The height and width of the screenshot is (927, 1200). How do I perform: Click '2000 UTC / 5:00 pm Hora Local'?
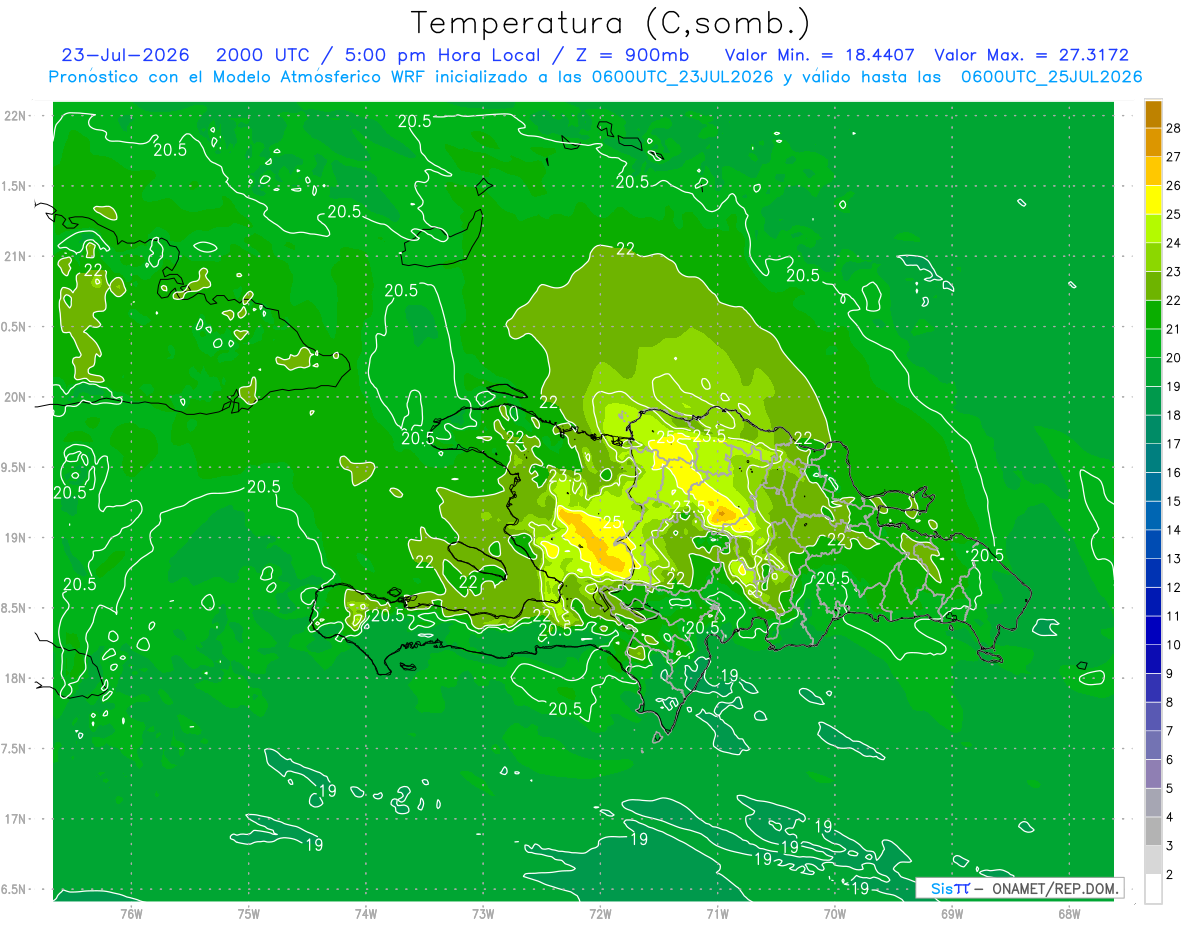click(381, 55)
